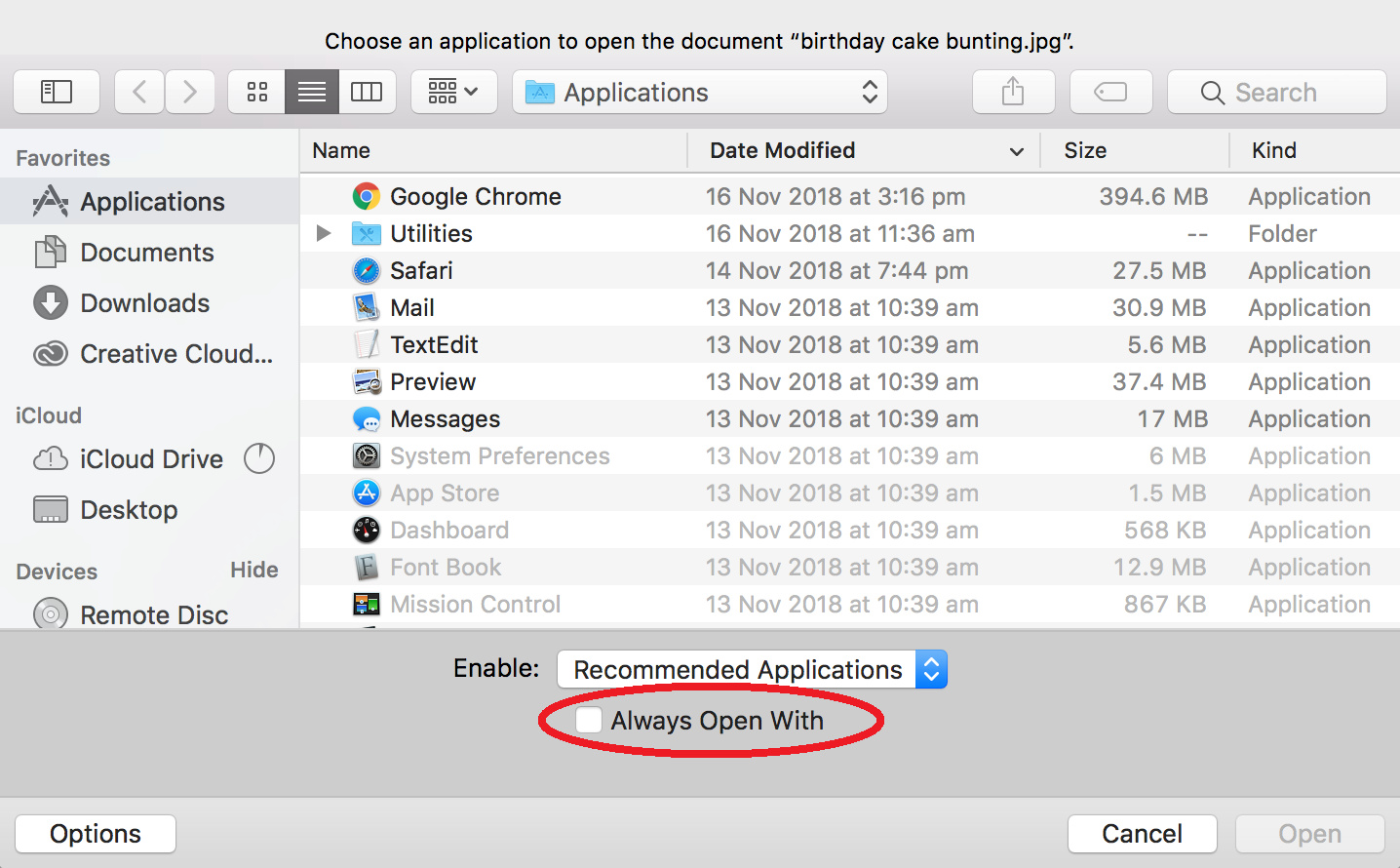Screen dimensions: 1400x868
Task: Open iCloud Drive from the sidebar
Action: tap(149, 459)
